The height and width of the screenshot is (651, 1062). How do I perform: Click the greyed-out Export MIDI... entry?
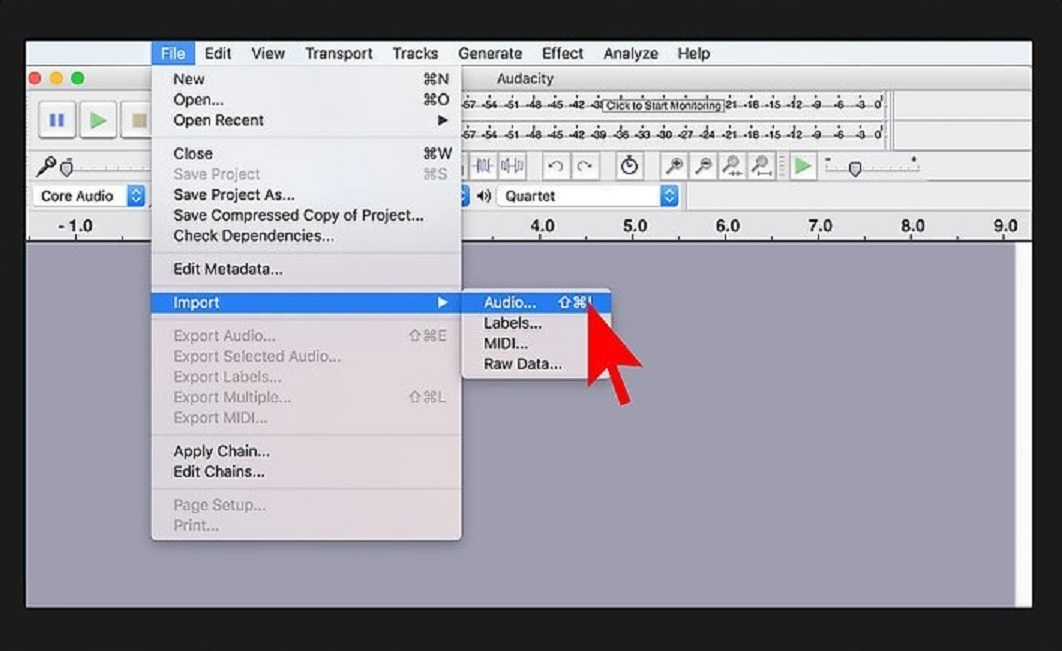(306, 418)
